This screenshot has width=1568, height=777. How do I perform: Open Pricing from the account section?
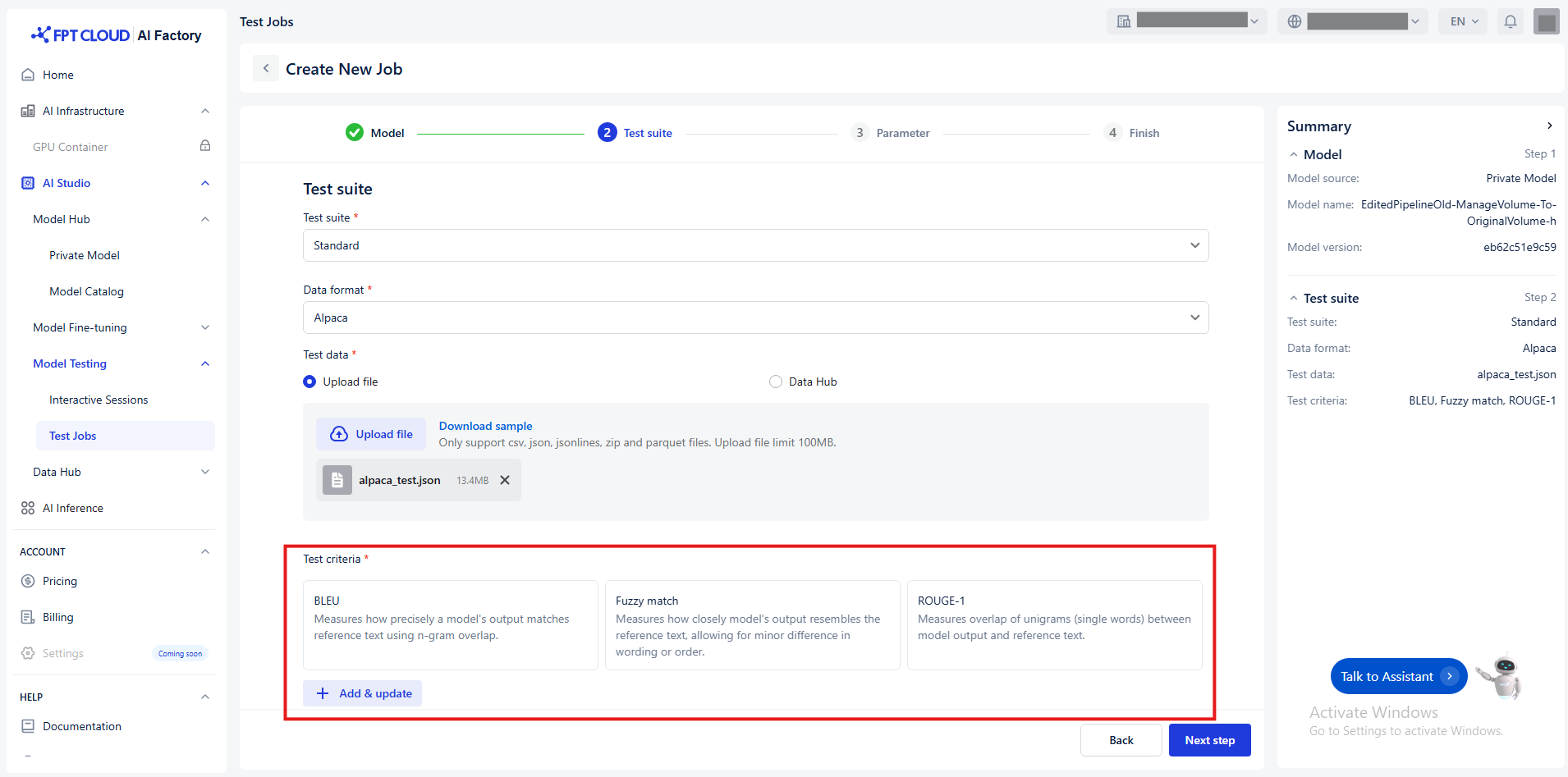pos(60,581)
